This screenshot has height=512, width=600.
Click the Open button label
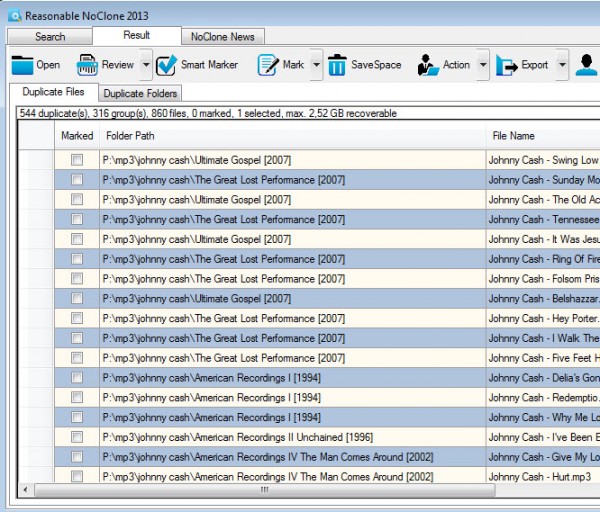(48, 65)
